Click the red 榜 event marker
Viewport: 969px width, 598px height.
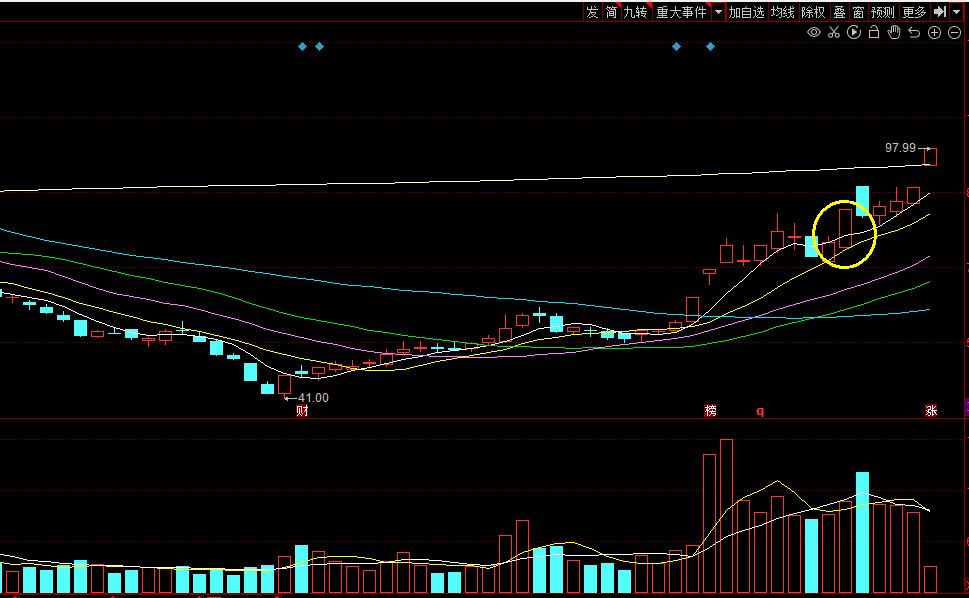point(711,410)
